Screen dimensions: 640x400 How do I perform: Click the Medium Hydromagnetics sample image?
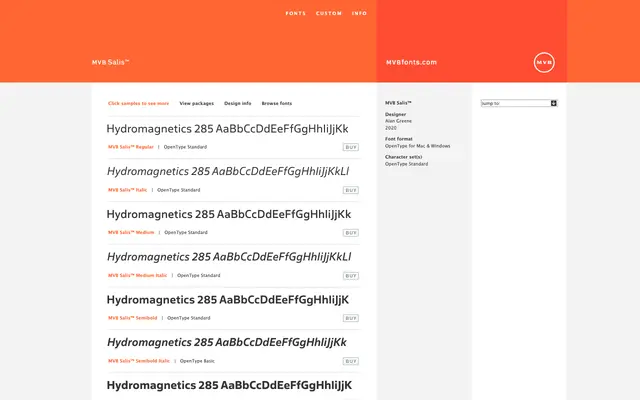pos(229,214)
